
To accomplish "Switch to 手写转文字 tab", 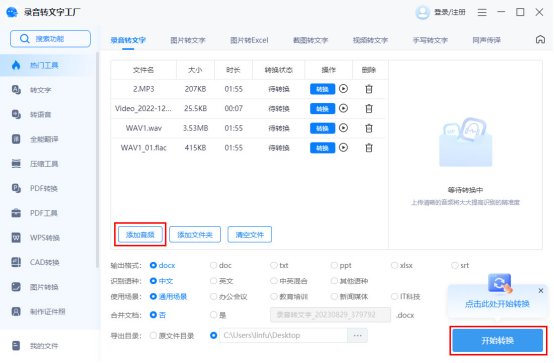I will point(430,40).
